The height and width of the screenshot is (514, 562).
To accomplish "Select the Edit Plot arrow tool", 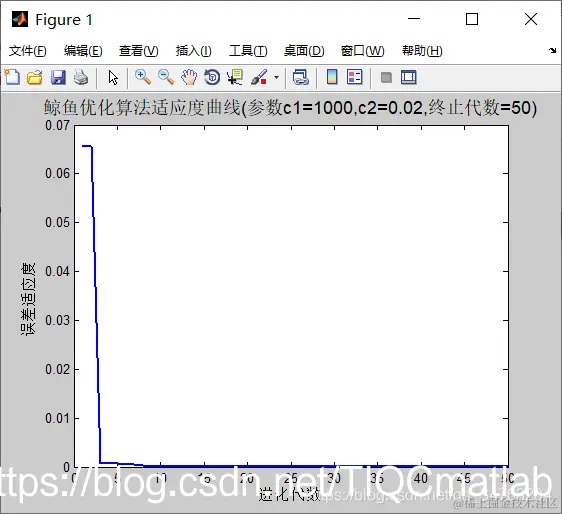I will click(x=113, y=77).
